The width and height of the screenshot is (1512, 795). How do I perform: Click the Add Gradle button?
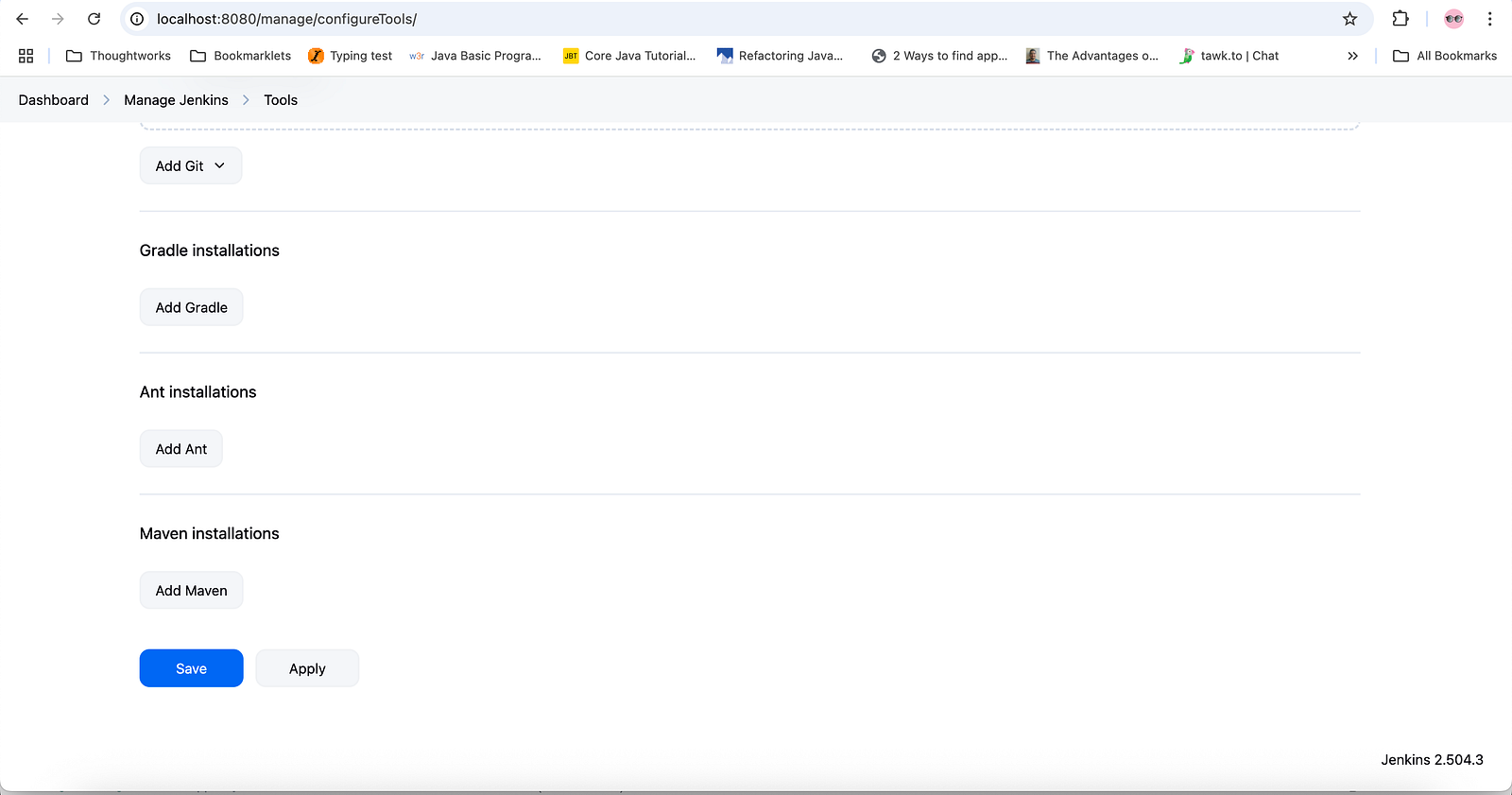pyautogui.click(x=191, y=307)
